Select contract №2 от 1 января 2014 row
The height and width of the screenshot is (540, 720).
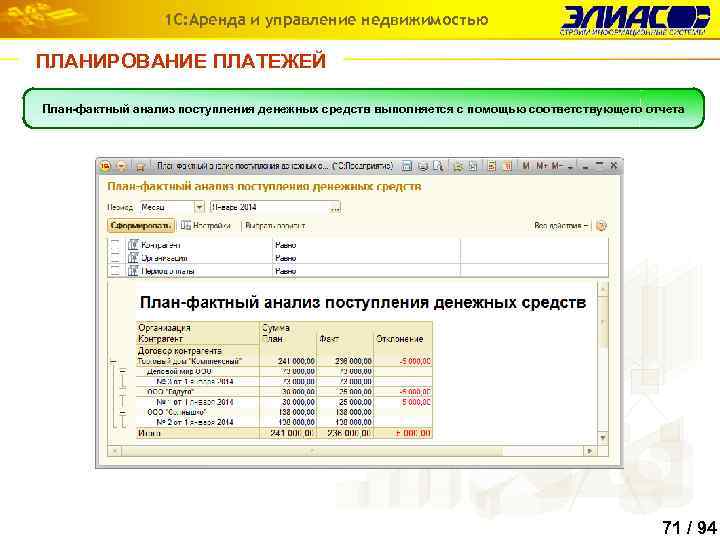(195, 422)
